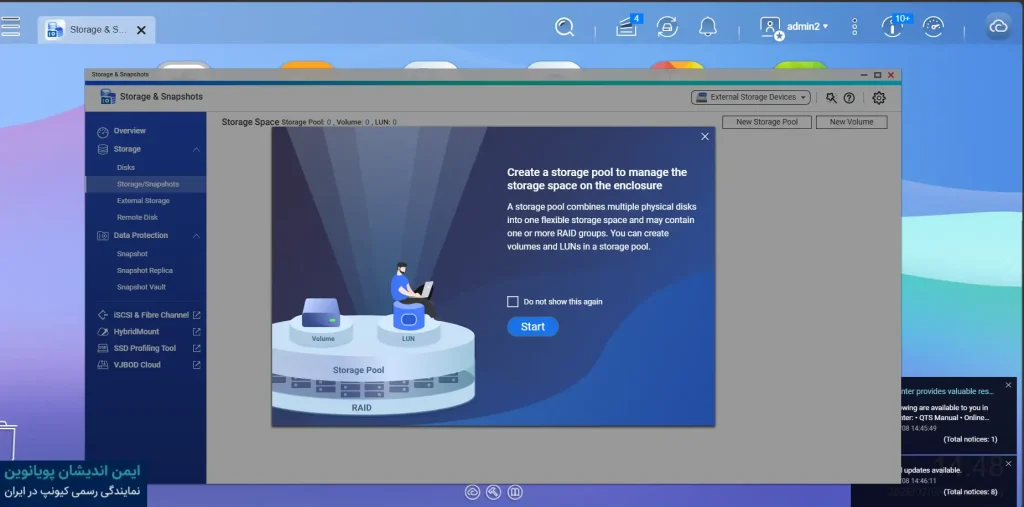Click the Start button in the dialog

tap(533, 327)
